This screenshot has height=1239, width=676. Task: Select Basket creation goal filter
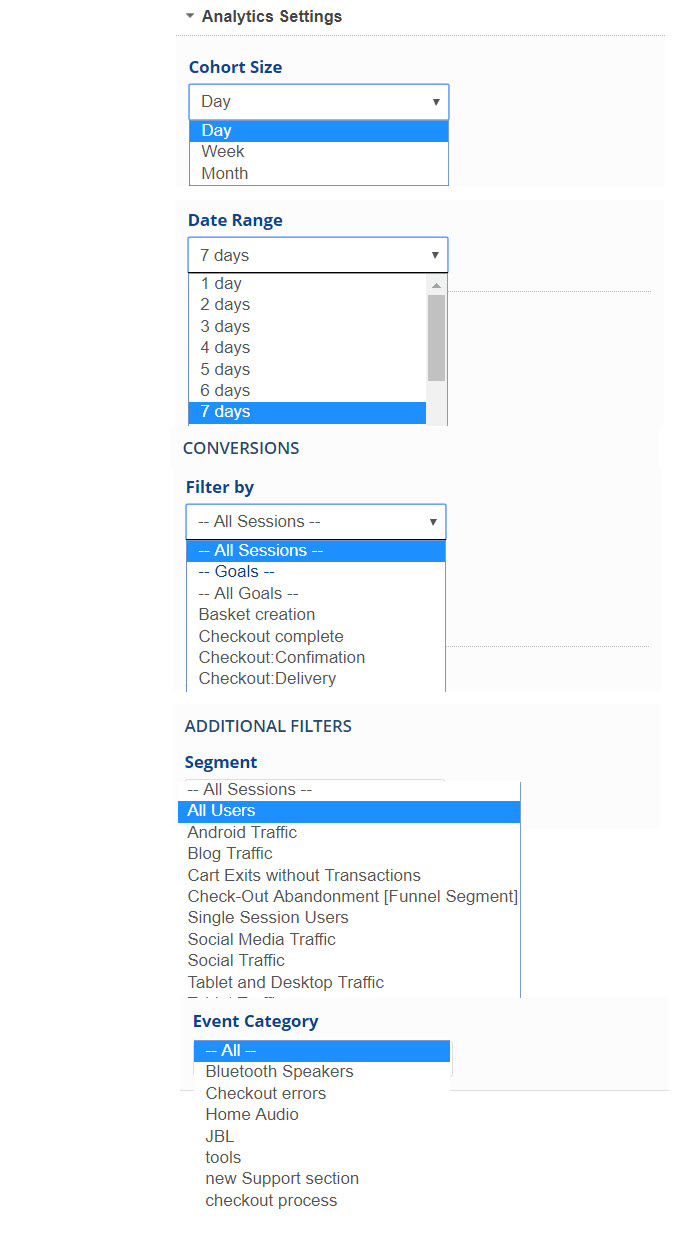click(x=257, y=614)
